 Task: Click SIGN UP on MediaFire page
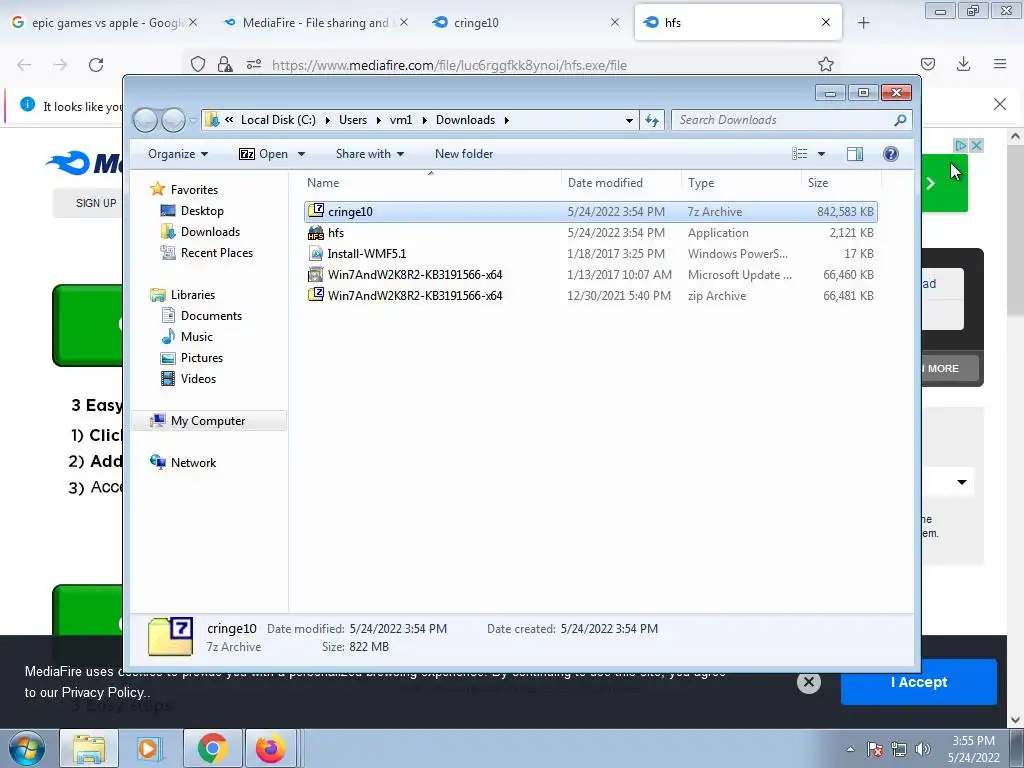tap(95, 203)
